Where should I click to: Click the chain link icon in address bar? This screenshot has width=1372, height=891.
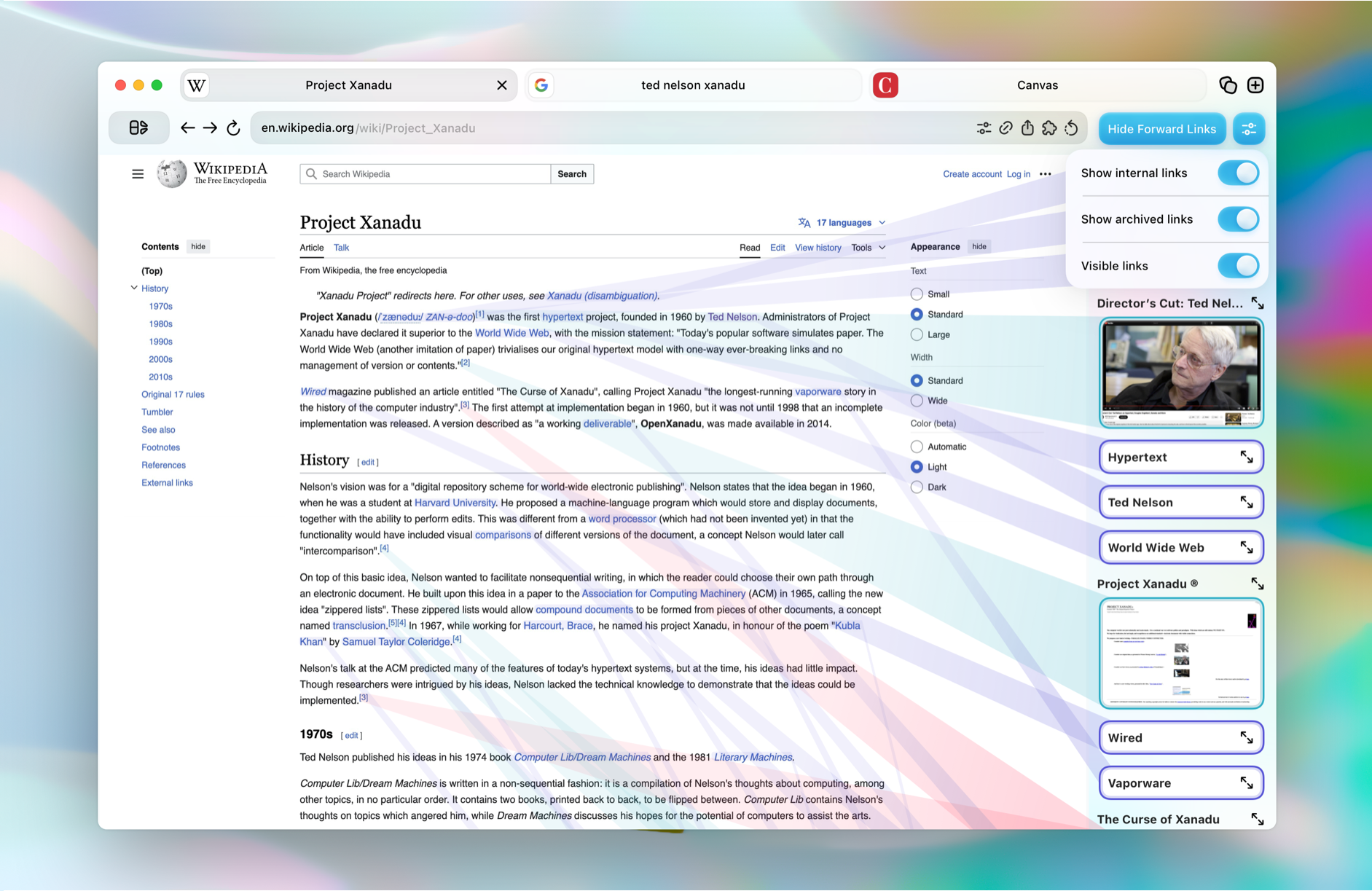[x=1006, y=128]
